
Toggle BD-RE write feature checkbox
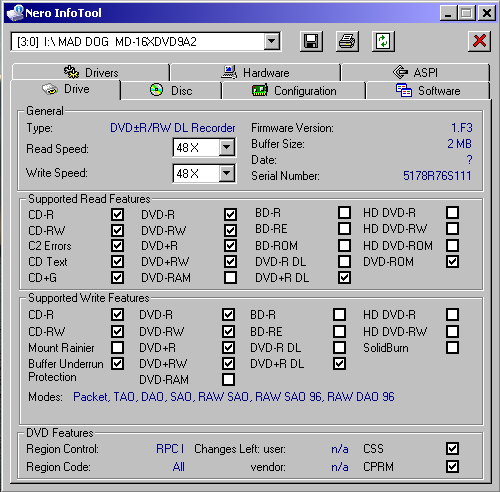coord(339,332)
